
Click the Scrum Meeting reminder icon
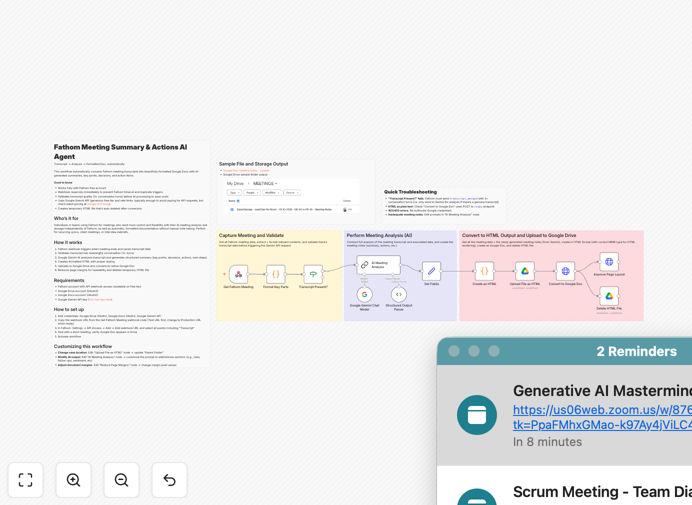(477, 497)
